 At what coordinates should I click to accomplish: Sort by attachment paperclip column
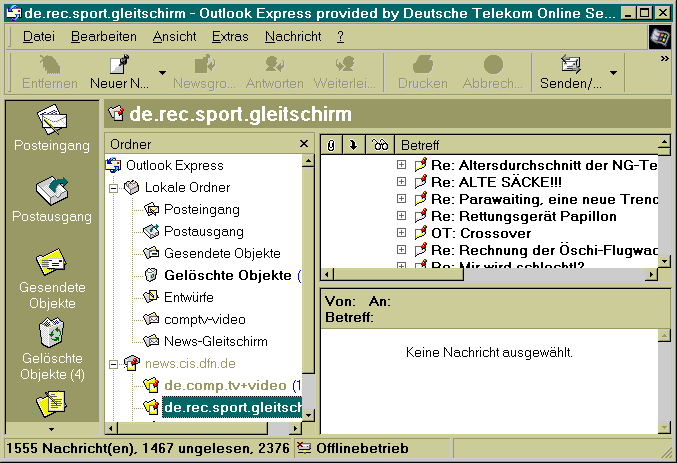pos(331,145)
